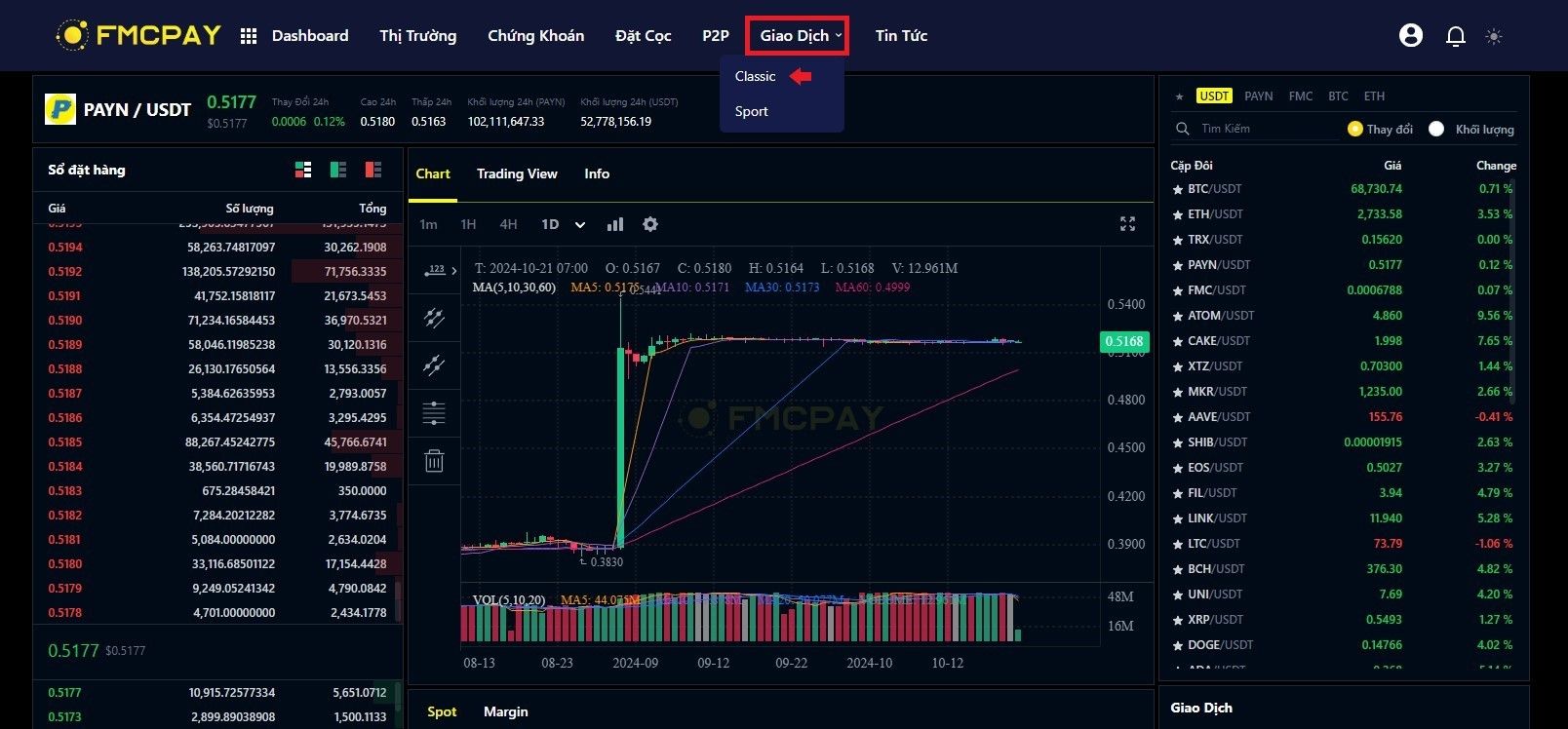This screenshot has width=1568, height=729.
Task: Favorite the AAVE/USDT pair star
Action: 1178,417
